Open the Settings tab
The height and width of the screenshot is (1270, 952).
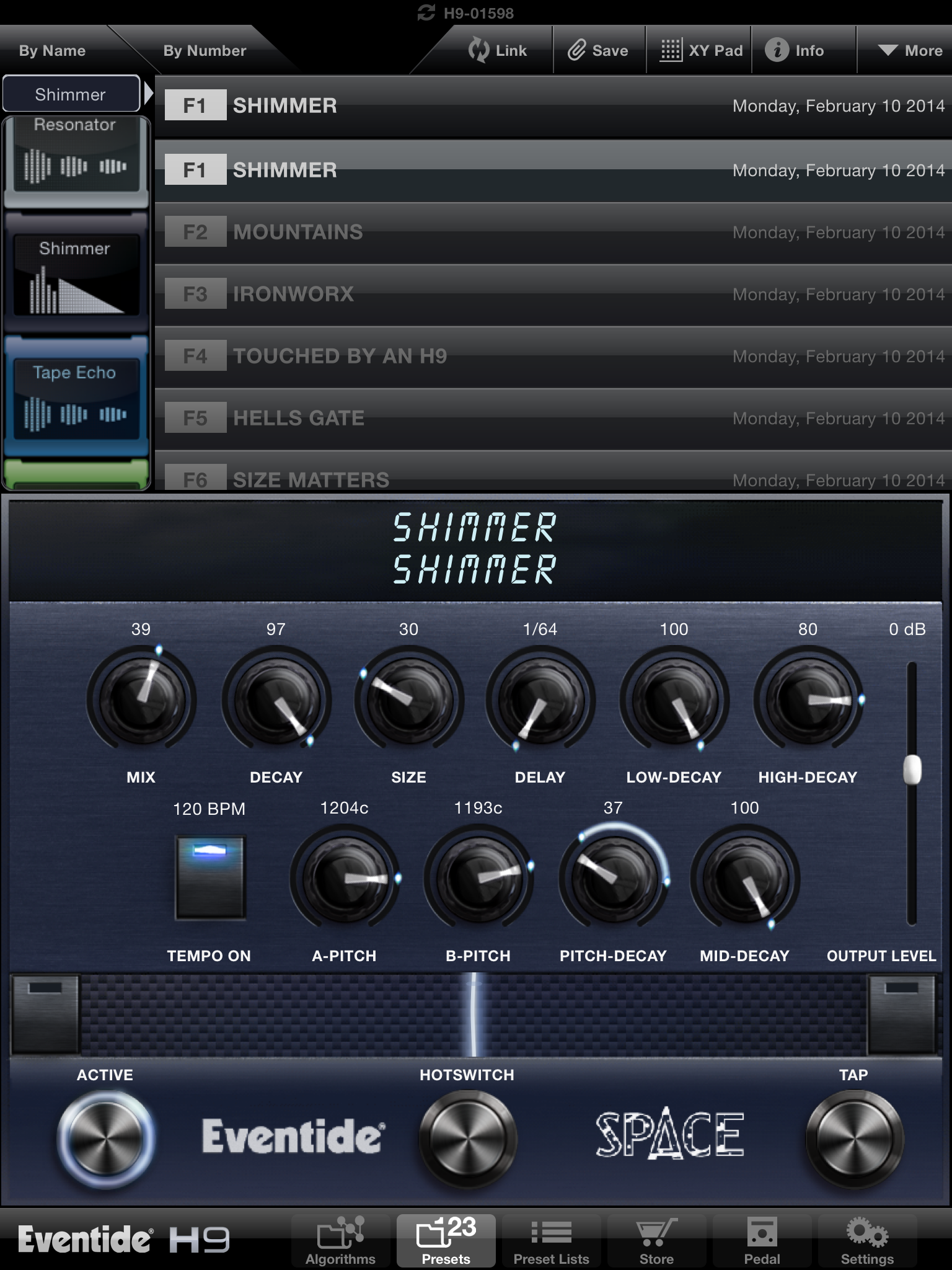click(x=868, y=1241)
